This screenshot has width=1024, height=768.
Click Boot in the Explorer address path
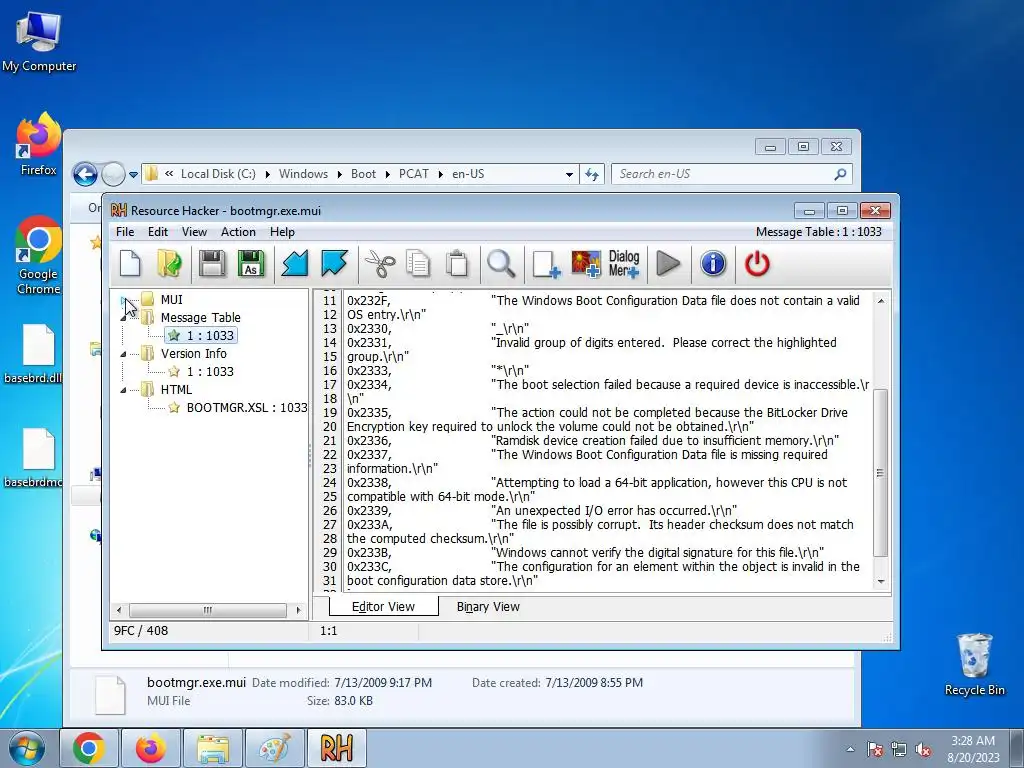pyautogui.click(x=363, y=174)
